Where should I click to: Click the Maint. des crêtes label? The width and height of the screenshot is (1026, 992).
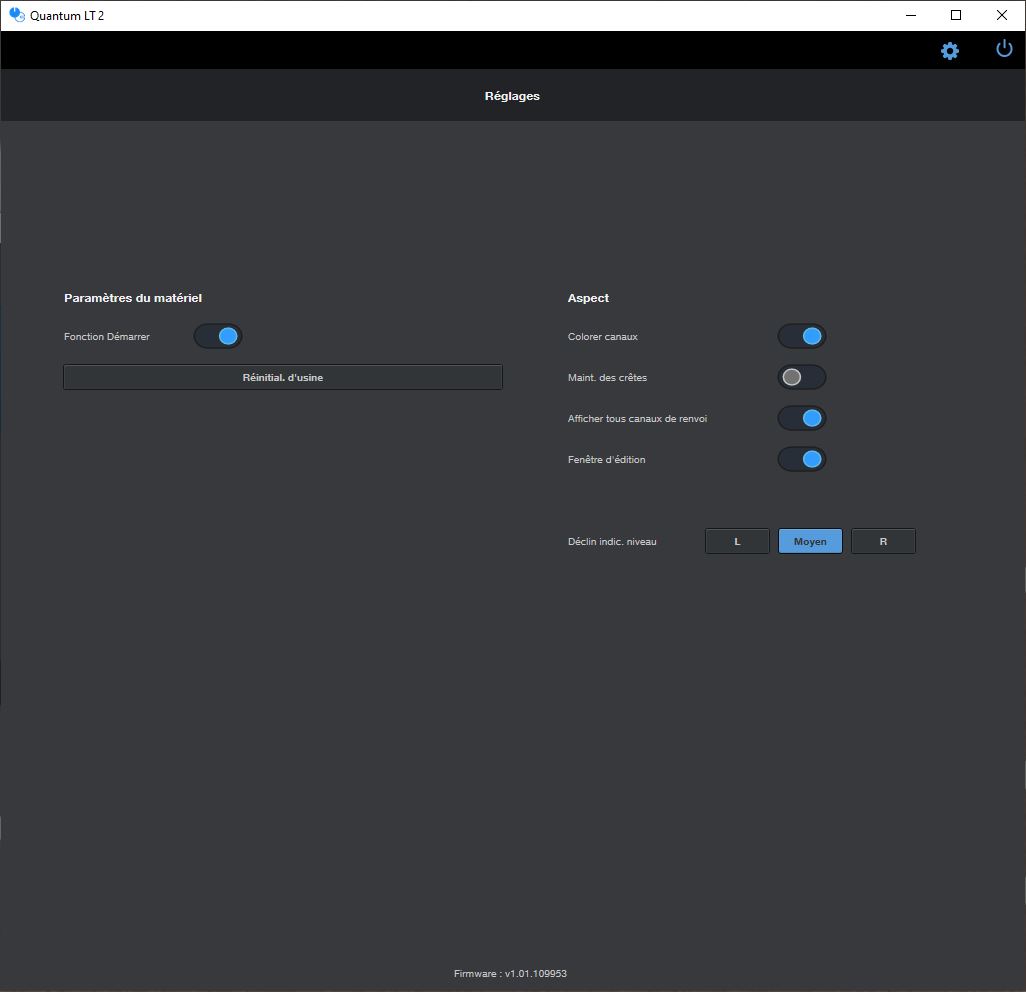click(607, 378)
